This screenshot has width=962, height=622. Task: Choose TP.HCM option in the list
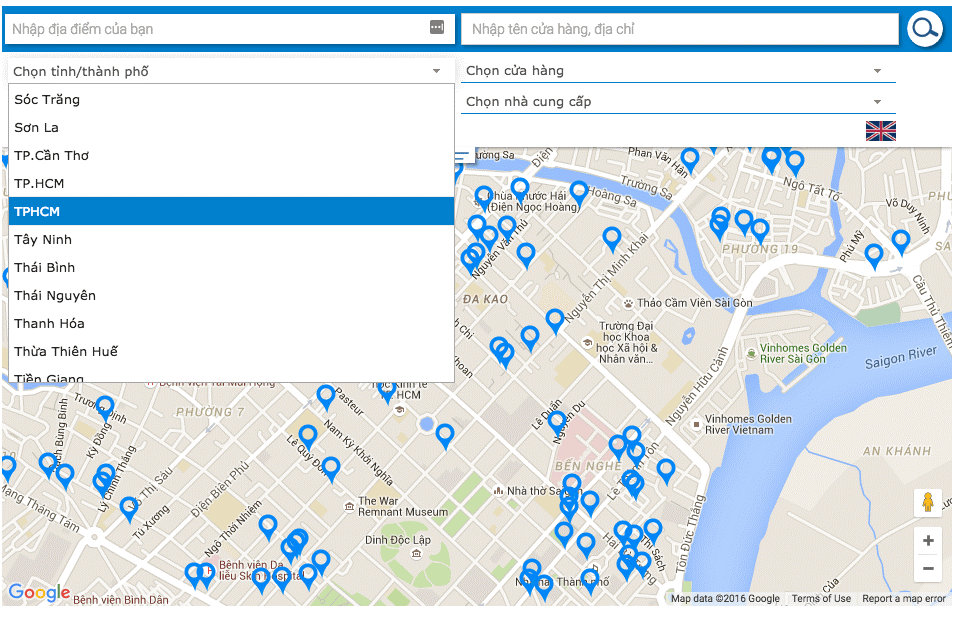(x=231, y=183)
